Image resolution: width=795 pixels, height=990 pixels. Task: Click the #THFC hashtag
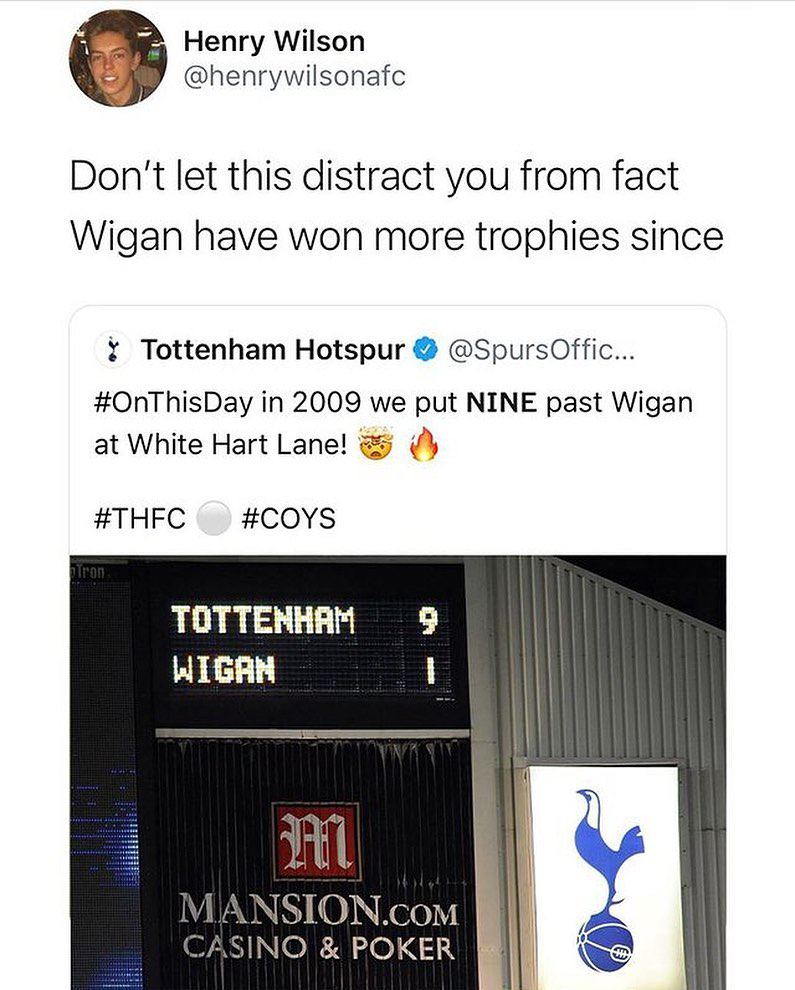coord(140,518)
